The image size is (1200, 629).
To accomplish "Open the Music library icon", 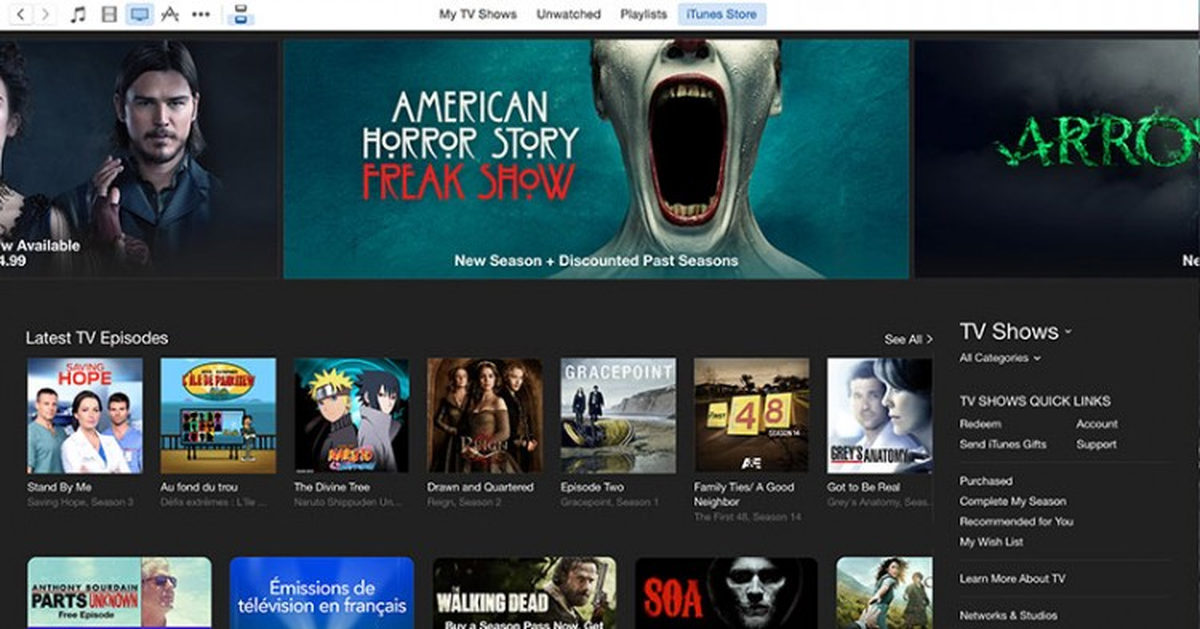I will [x=78, y=14].
